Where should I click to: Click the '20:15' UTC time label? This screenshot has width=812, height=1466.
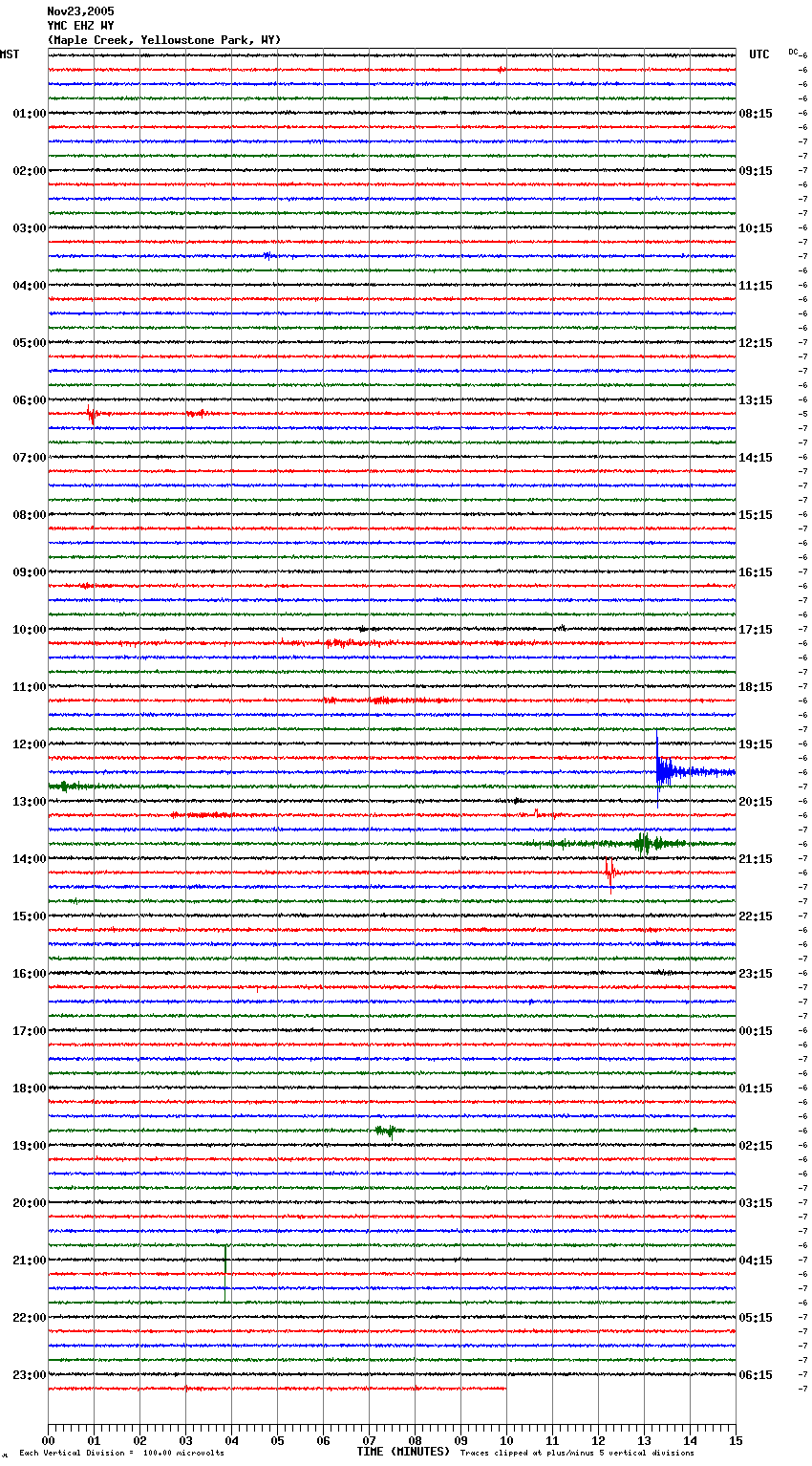756,802
